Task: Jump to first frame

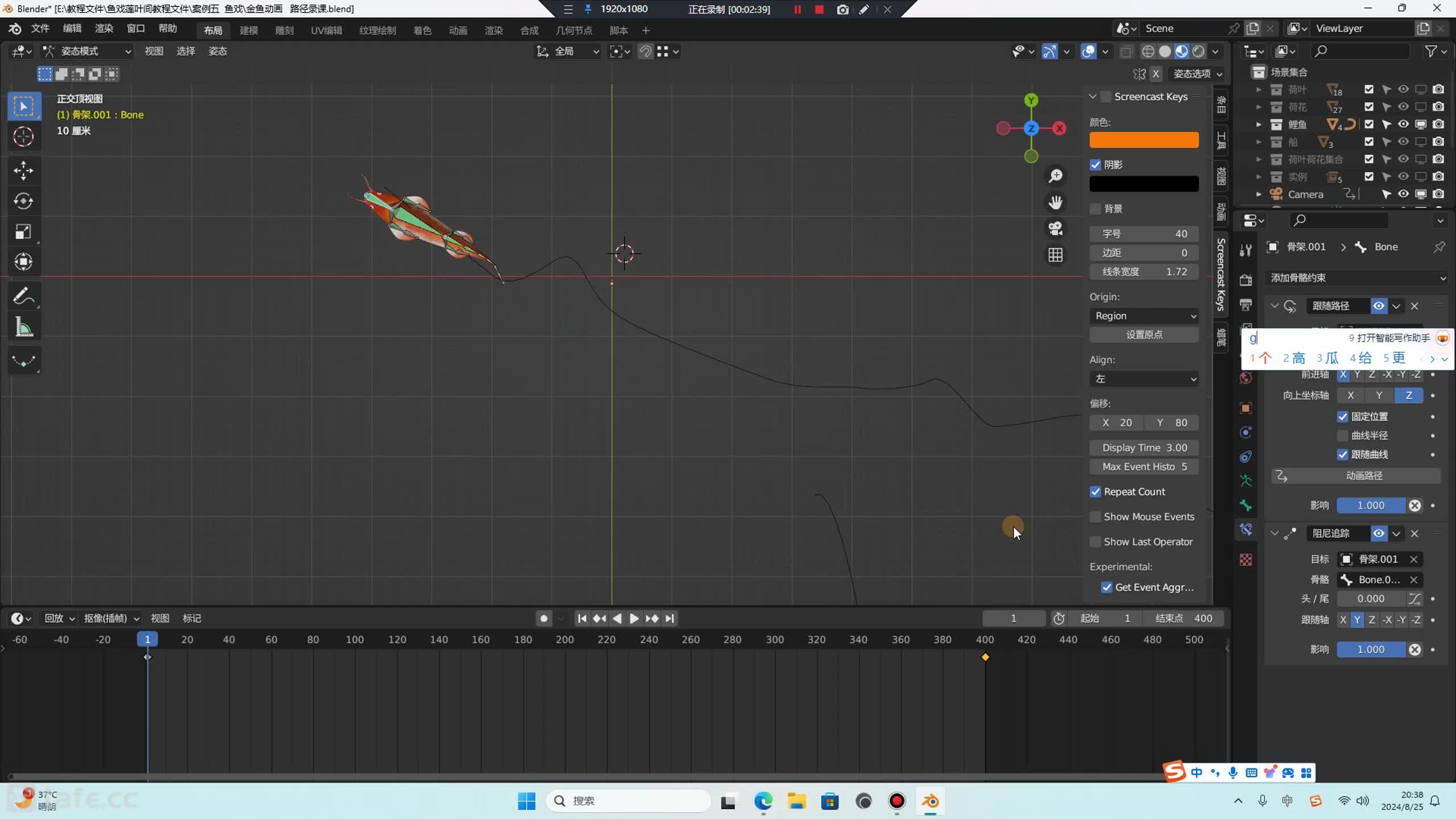Action: tap(582, 618)
